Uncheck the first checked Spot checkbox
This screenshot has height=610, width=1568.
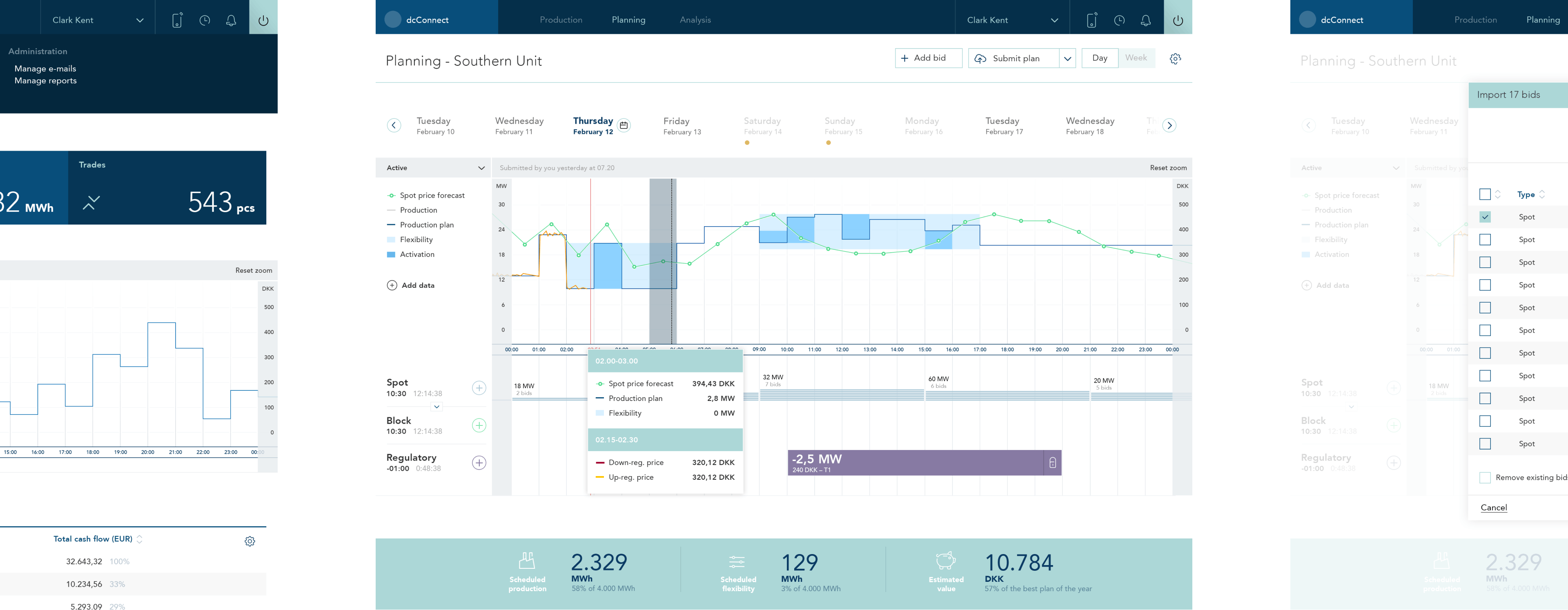pyautogui.click(x=1485, y=217)
